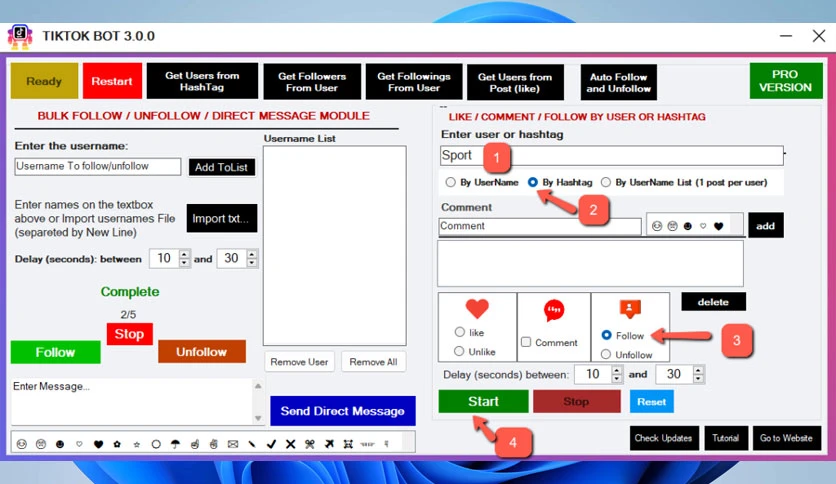Image resolution: width=836 pixels, height=484 pixels.
Task: Insert the airplane symbol from bottom emoji bar
Action: pyautogui.click(x=329, y=444)
